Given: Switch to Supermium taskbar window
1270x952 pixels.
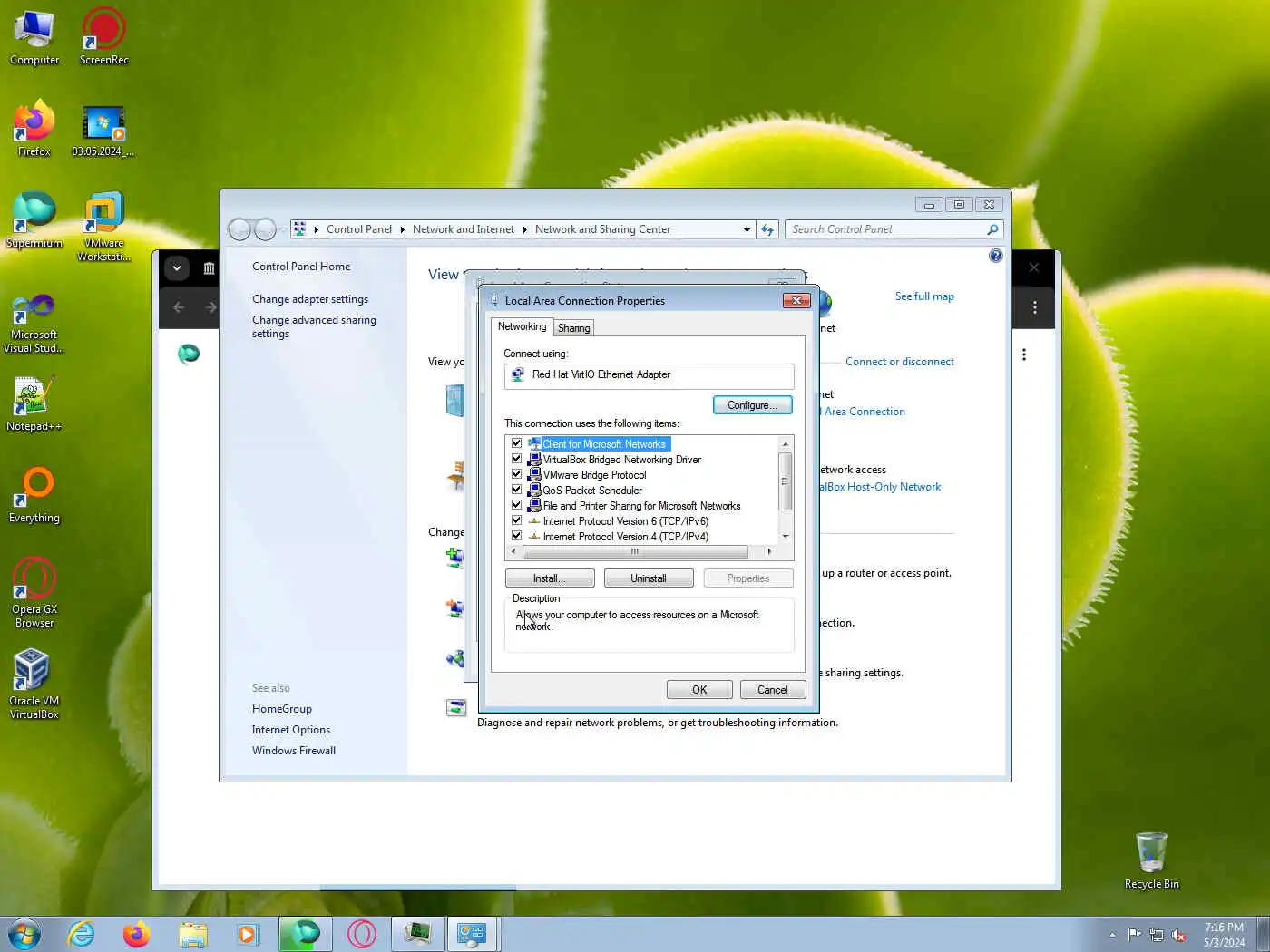Looking at the screenshot, I should tap(305, 934).
